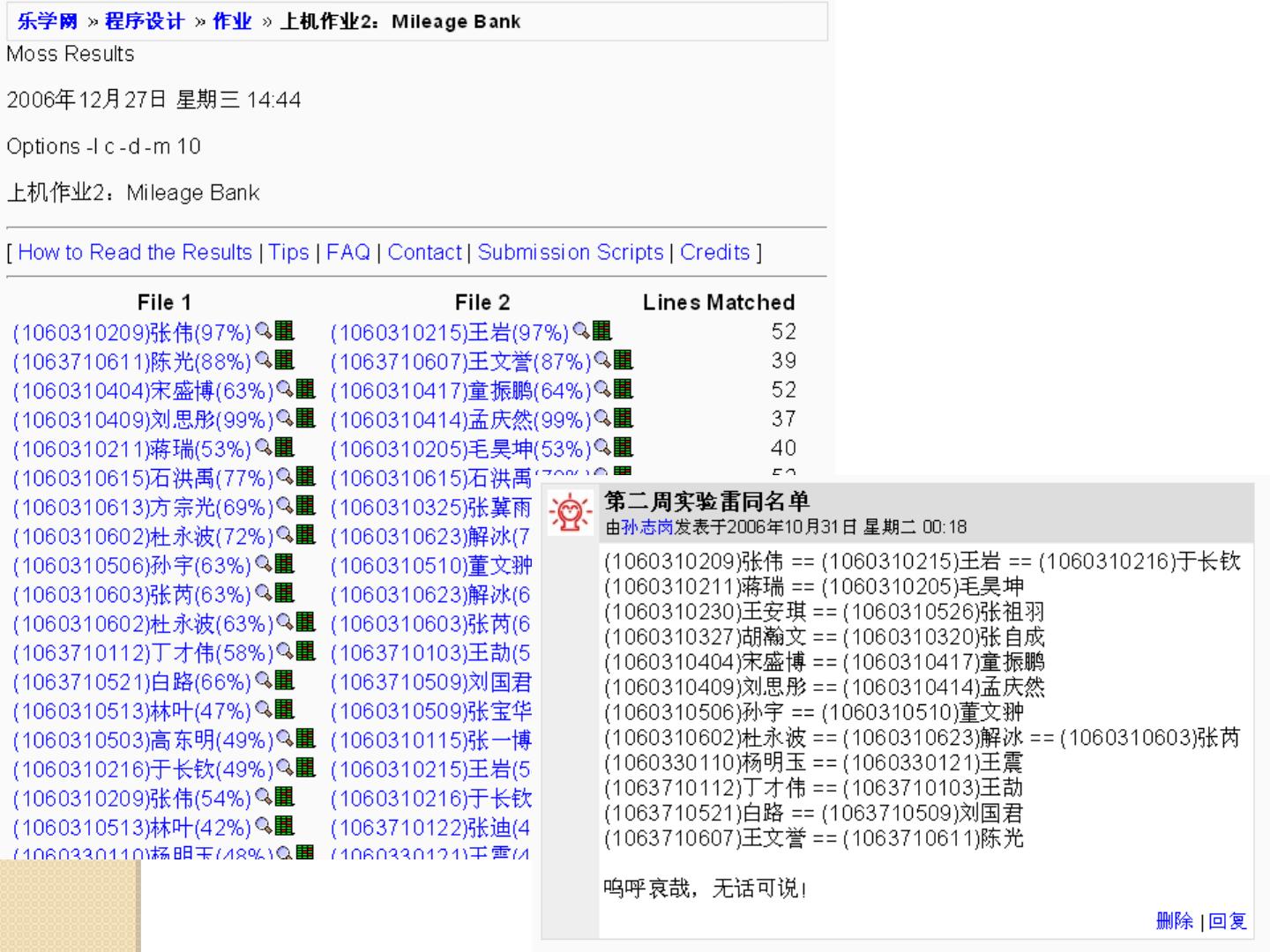Screen dimensions: 1270x952
Task: Click the magnifier icon beside 张伟(97%)
Action: [264, 331]
